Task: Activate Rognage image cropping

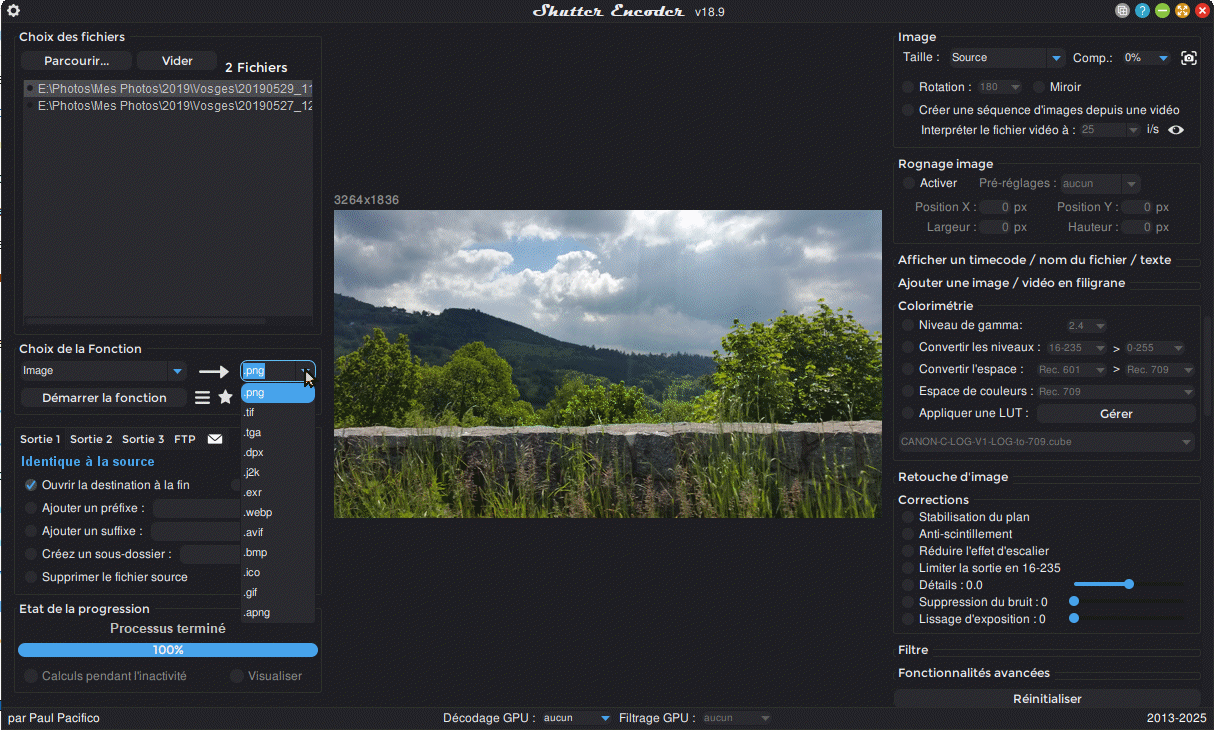Action: [x=908, y=183]
